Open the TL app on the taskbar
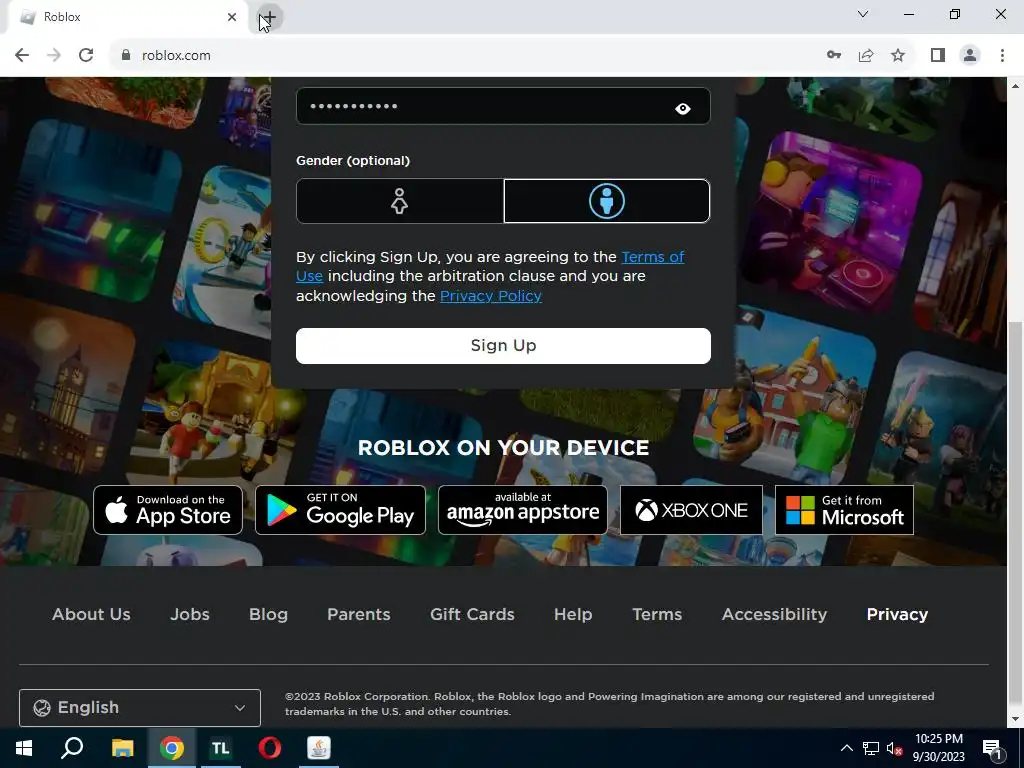Image resolution: width=1024 pixels, height=768 pixels. 221,748
